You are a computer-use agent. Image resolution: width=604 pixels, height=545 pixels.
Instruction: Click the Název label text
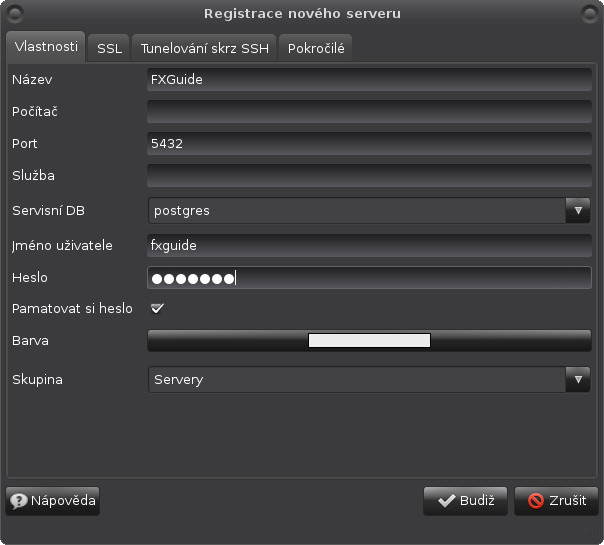tap(32, 80)
